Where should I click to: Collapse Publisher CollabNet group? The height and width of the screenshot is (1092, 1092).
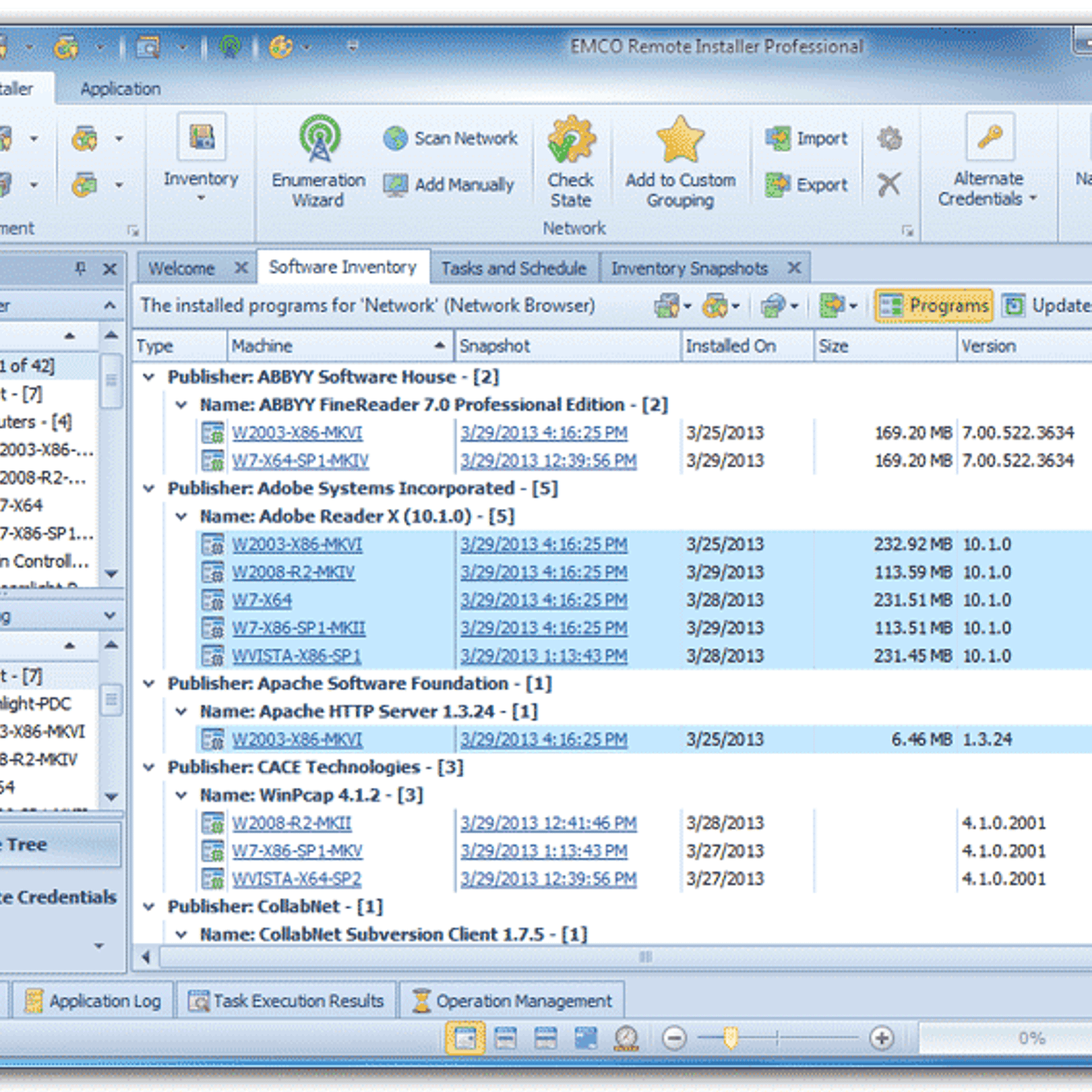149,906
